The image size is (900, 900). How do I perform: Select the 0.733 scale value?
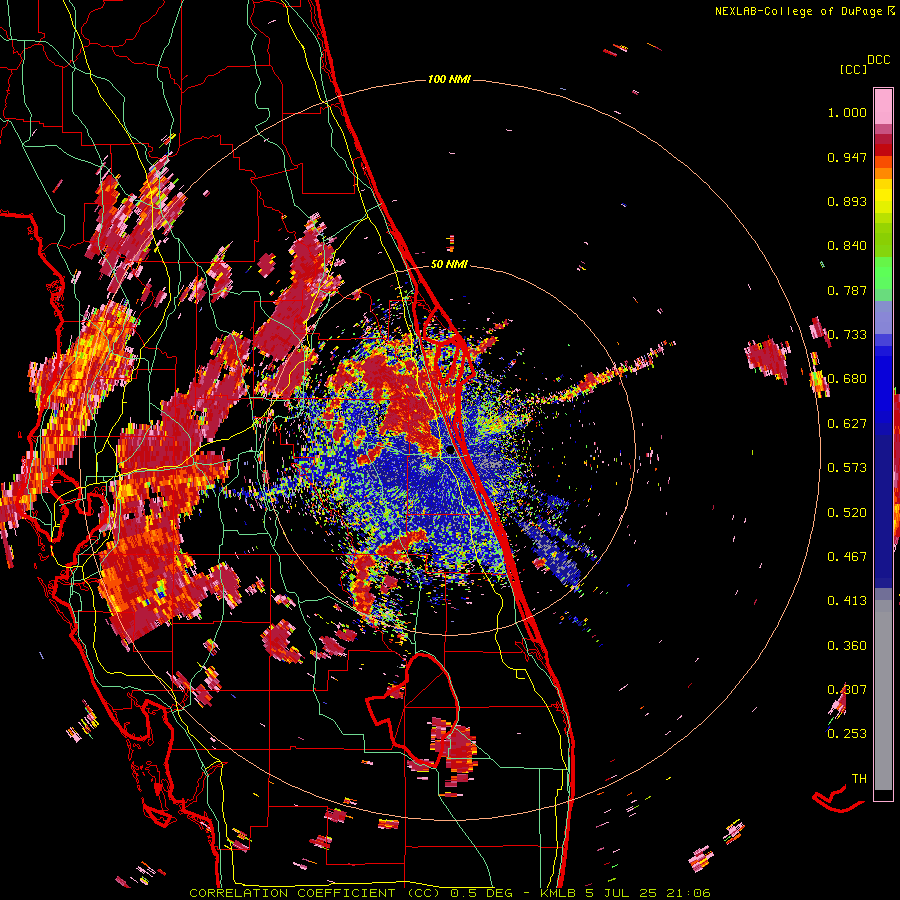tap(847, 335)
